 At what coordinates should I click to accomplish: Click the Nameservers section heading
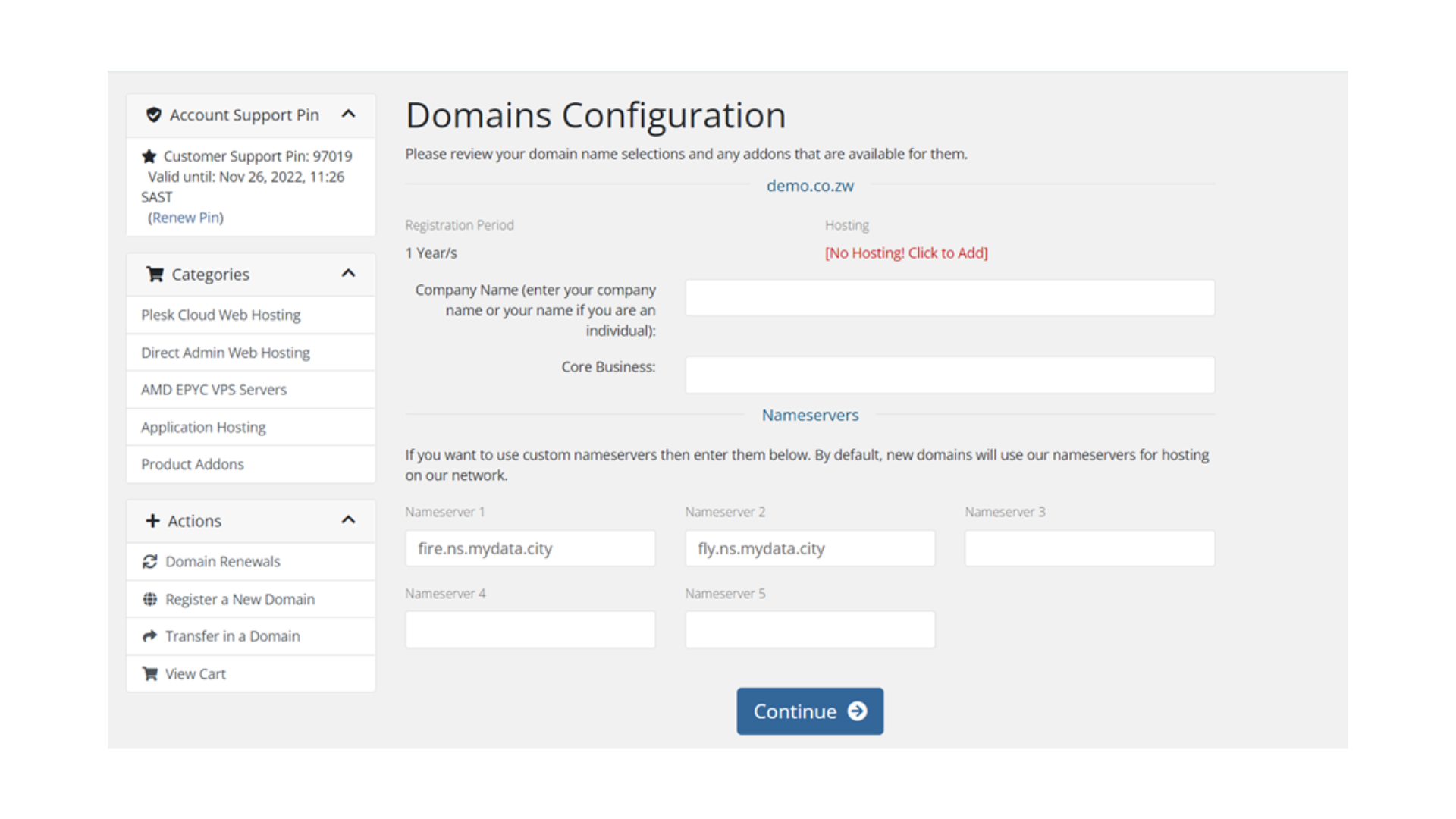[810, 416]
